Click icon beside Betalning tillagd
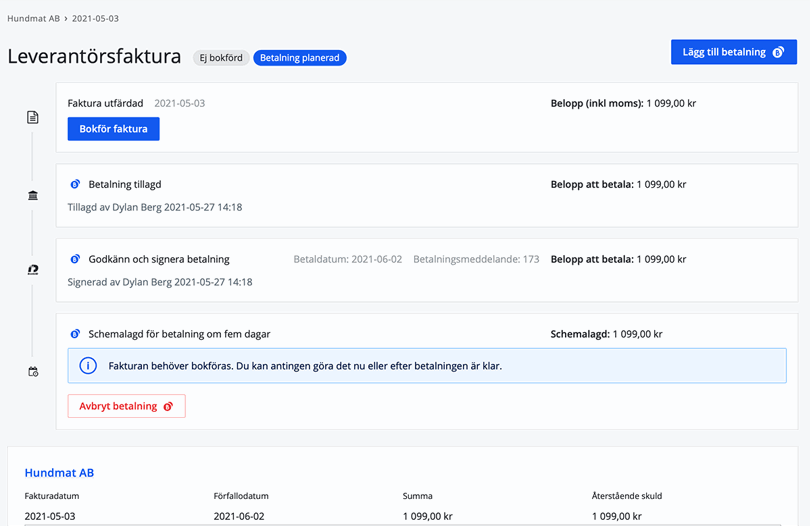The image size is (810, 526). click(x=75, y=185)
